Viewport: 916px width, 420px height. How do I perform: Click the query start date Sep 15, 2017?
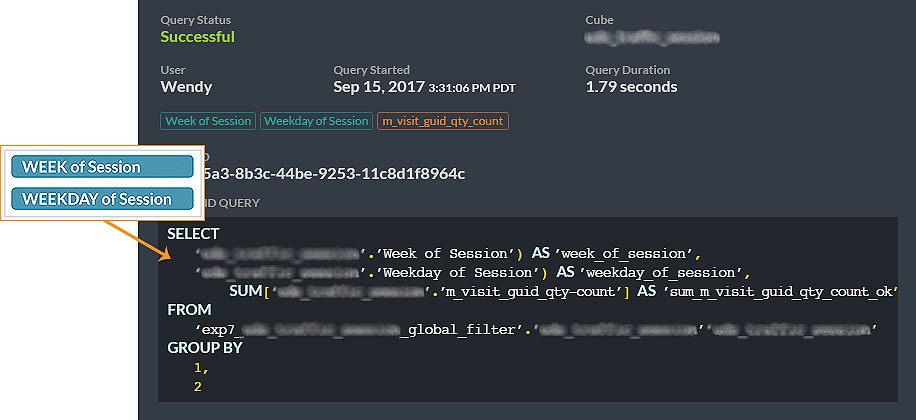pyautogui.click(x=379, y=87)
